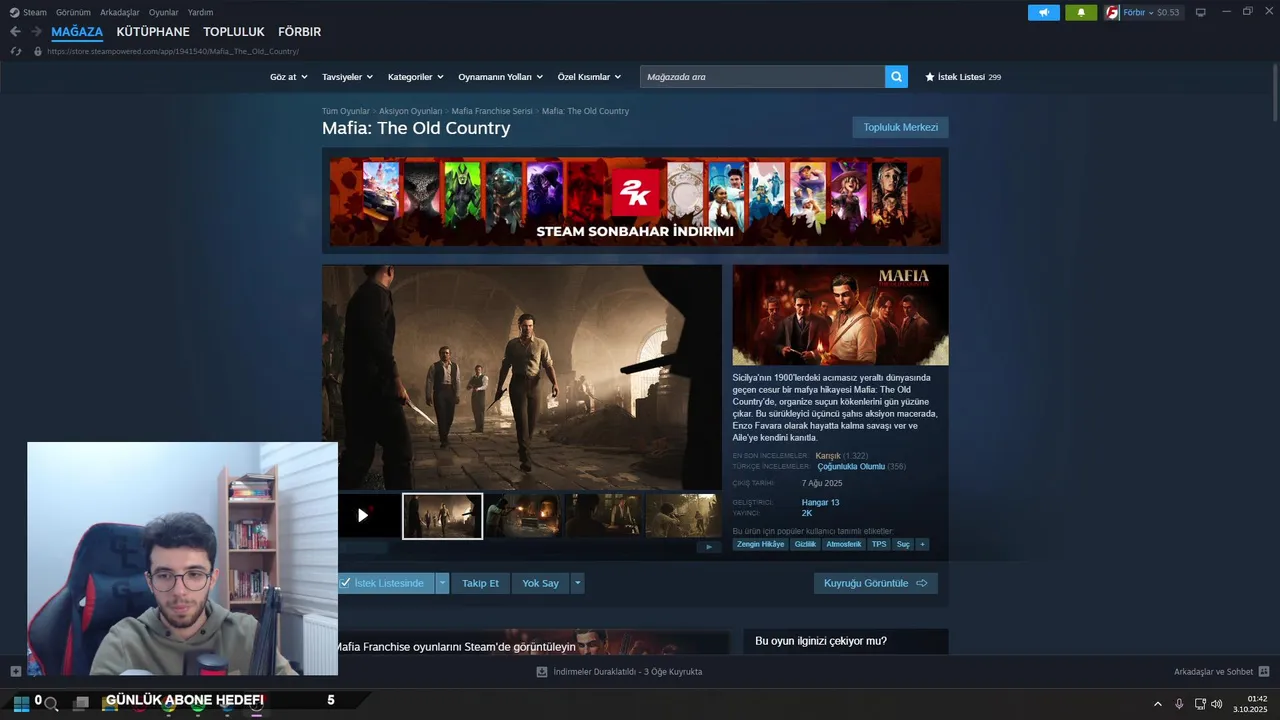The image size is (1280, 720).
Task: Open the Tüm Oyunlar breadcrumb
Action: pos(345,111)
